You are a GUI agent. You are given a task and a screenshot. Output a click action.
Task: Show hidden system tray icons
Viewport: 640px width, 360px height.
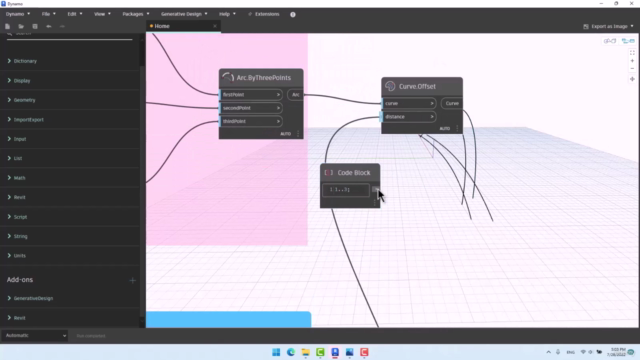[549, 352]
